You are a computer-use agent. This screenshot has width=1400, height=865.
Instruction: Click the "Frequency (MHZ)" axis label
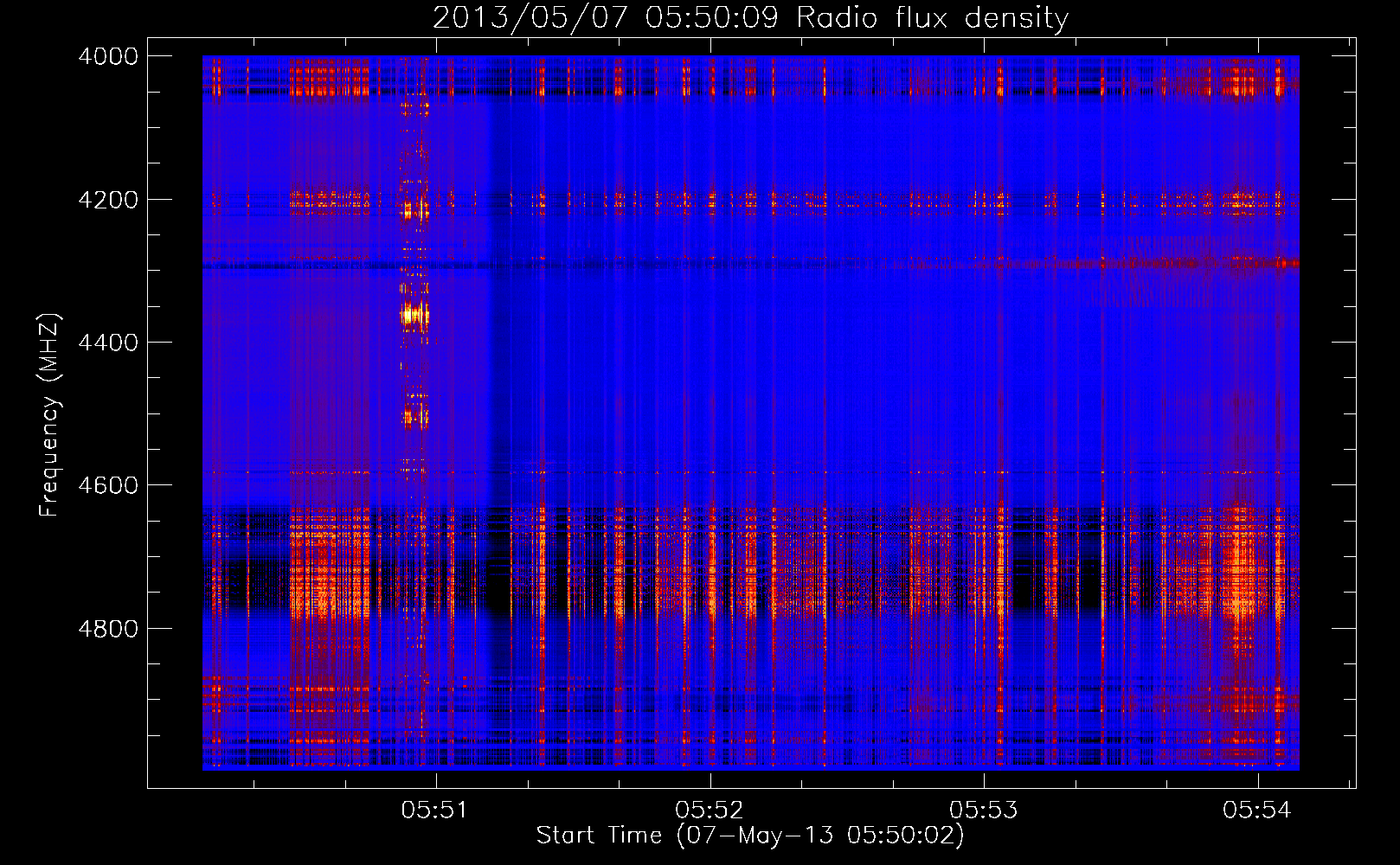pyautogui.click(x=49, y=415)
